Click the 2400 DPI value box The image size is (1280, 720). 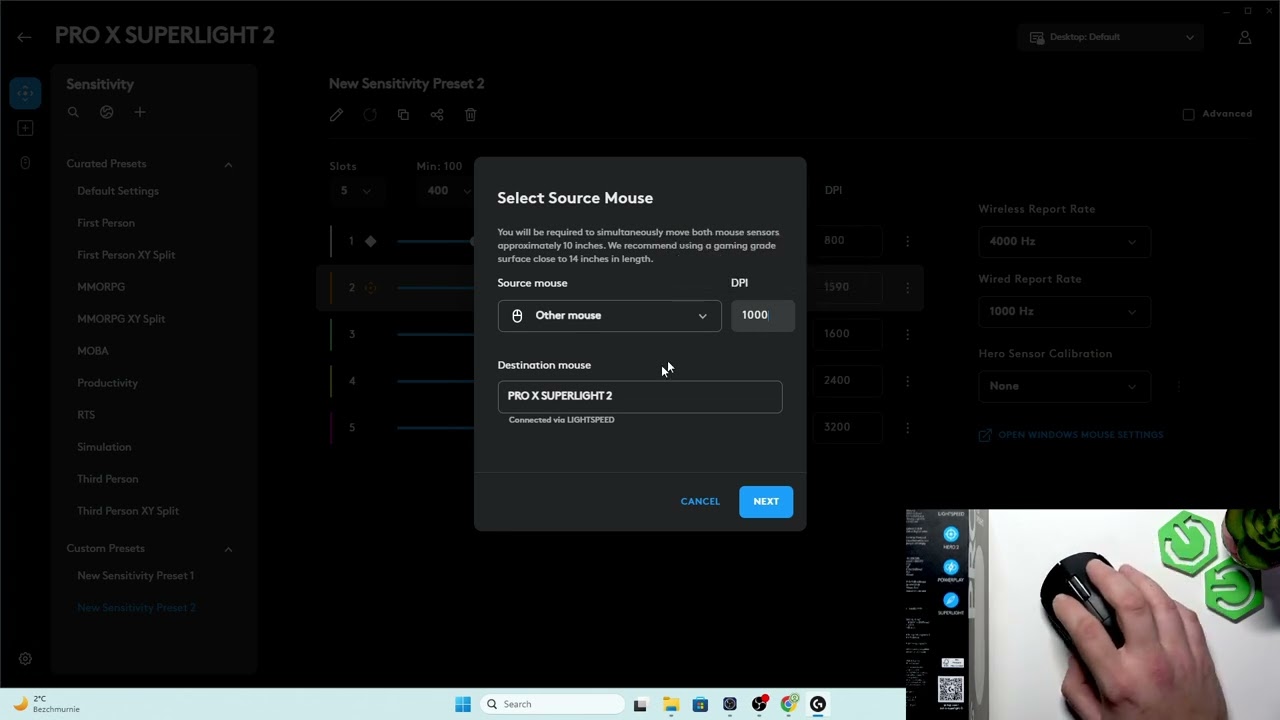pyautogui.click(x=850, y=381)
